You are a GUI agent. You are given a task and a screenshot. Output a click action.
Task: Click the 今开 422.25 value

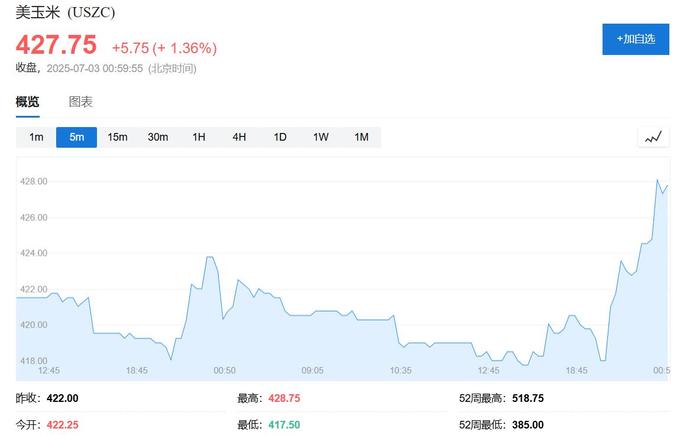tap(62, 425)
